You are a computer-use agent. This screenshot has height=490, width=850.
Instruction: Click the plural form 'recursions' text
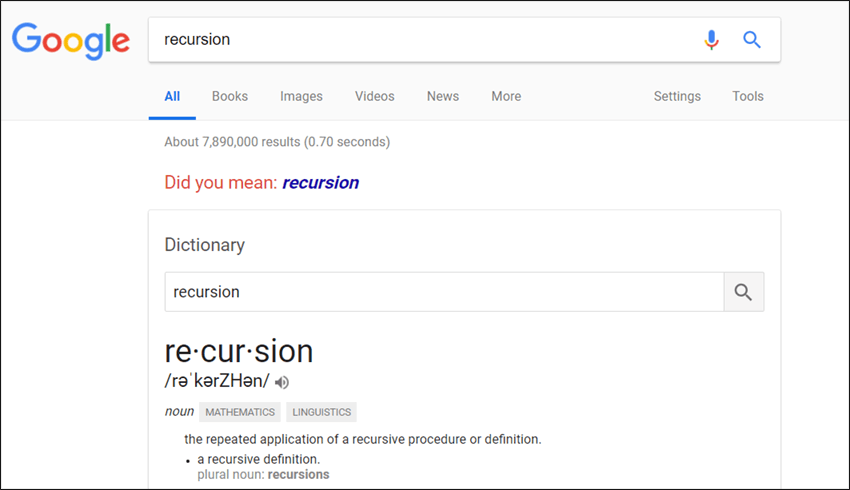[298, 475]
